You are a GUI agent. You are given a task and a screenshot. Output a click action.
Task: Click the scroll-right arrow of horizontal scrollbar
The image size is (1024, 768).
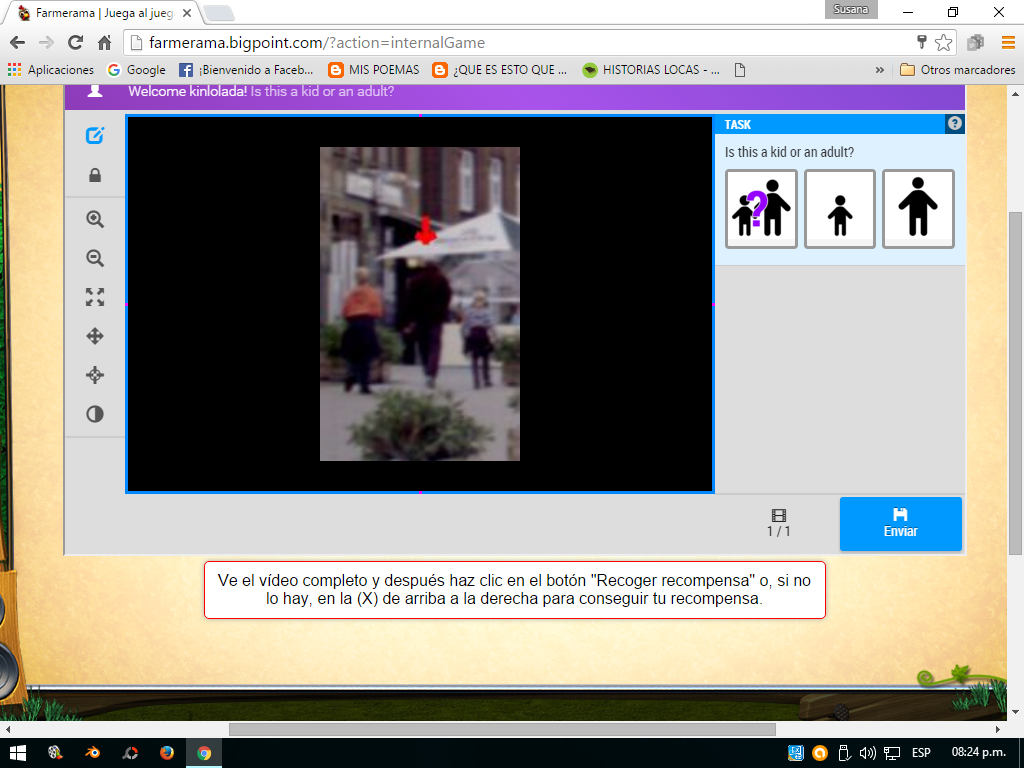pyautogui.click(x=998, y=729)
